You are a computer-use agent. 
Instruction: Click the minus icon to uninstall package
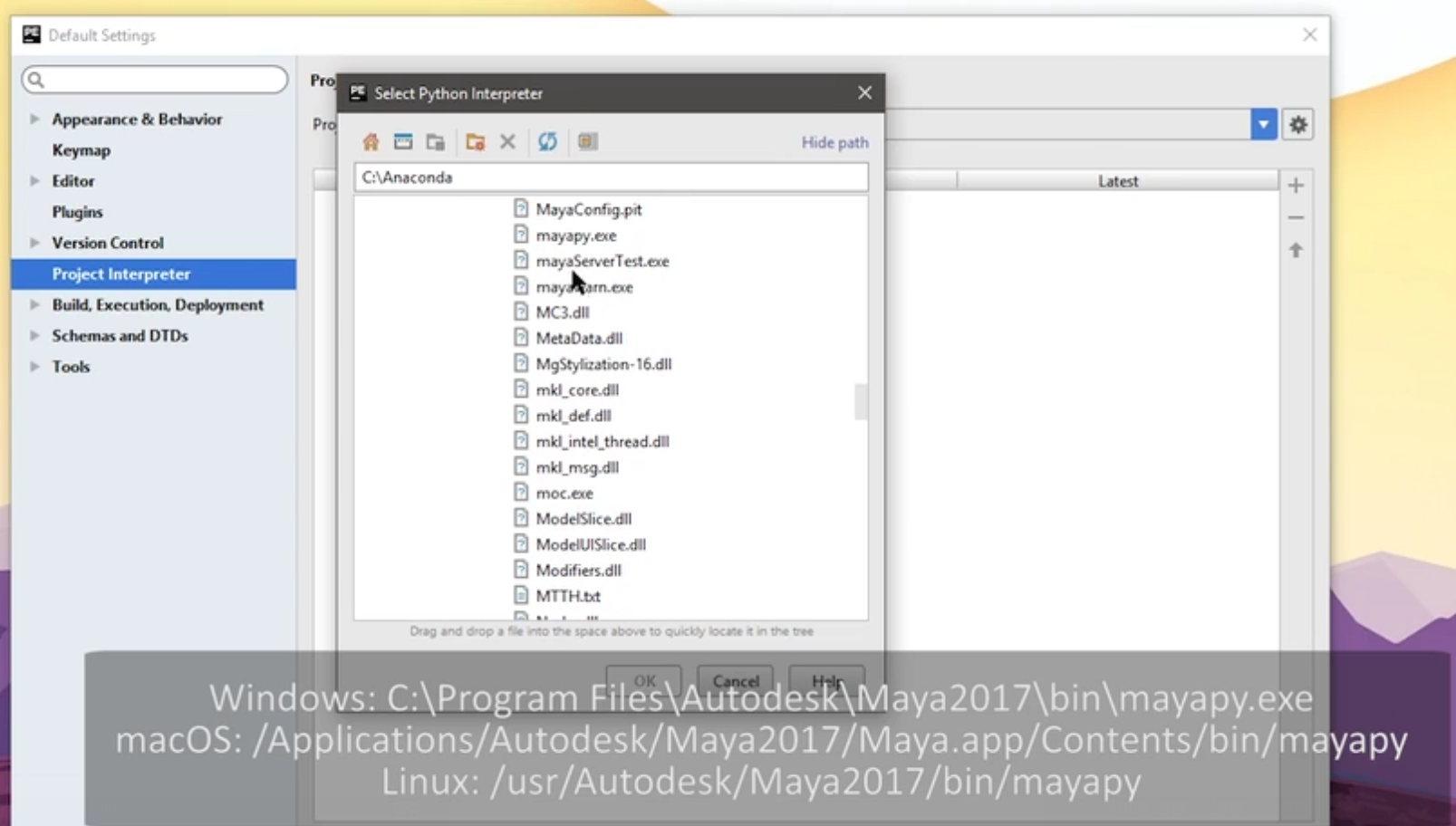coord(1296,217)
